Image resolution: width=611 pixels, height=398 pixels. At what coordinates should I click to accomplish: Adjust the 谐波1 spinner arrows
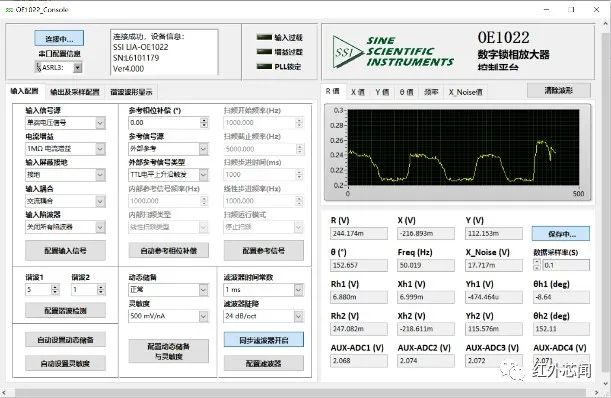55,290
